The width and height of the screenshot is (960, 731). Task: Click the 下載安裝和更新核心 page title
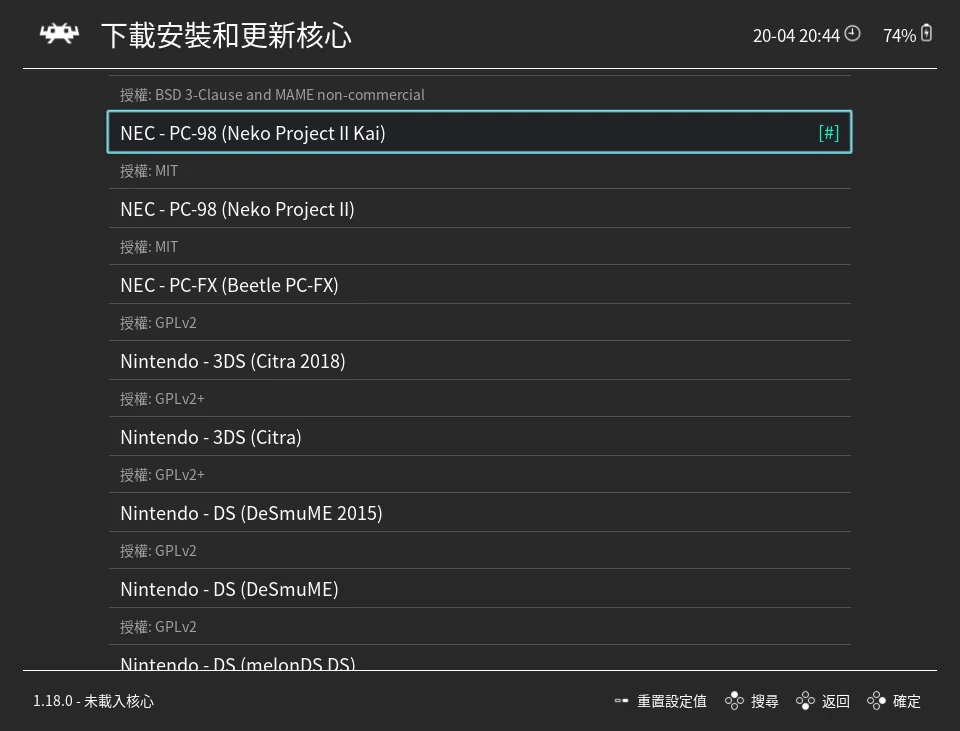coord(227,35)
